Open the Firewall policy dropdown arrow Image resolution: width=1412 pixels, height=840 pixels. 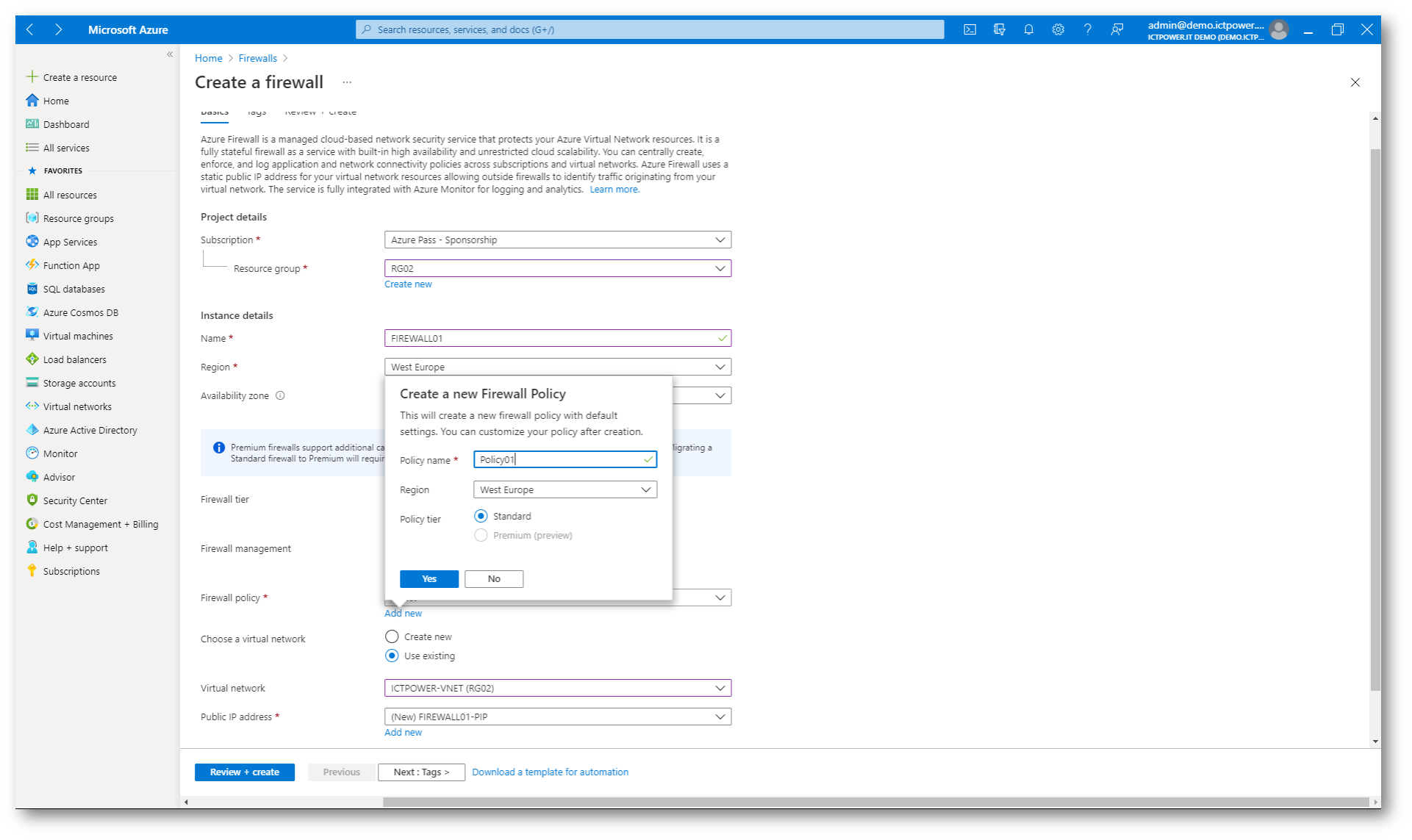click(720, 598)
